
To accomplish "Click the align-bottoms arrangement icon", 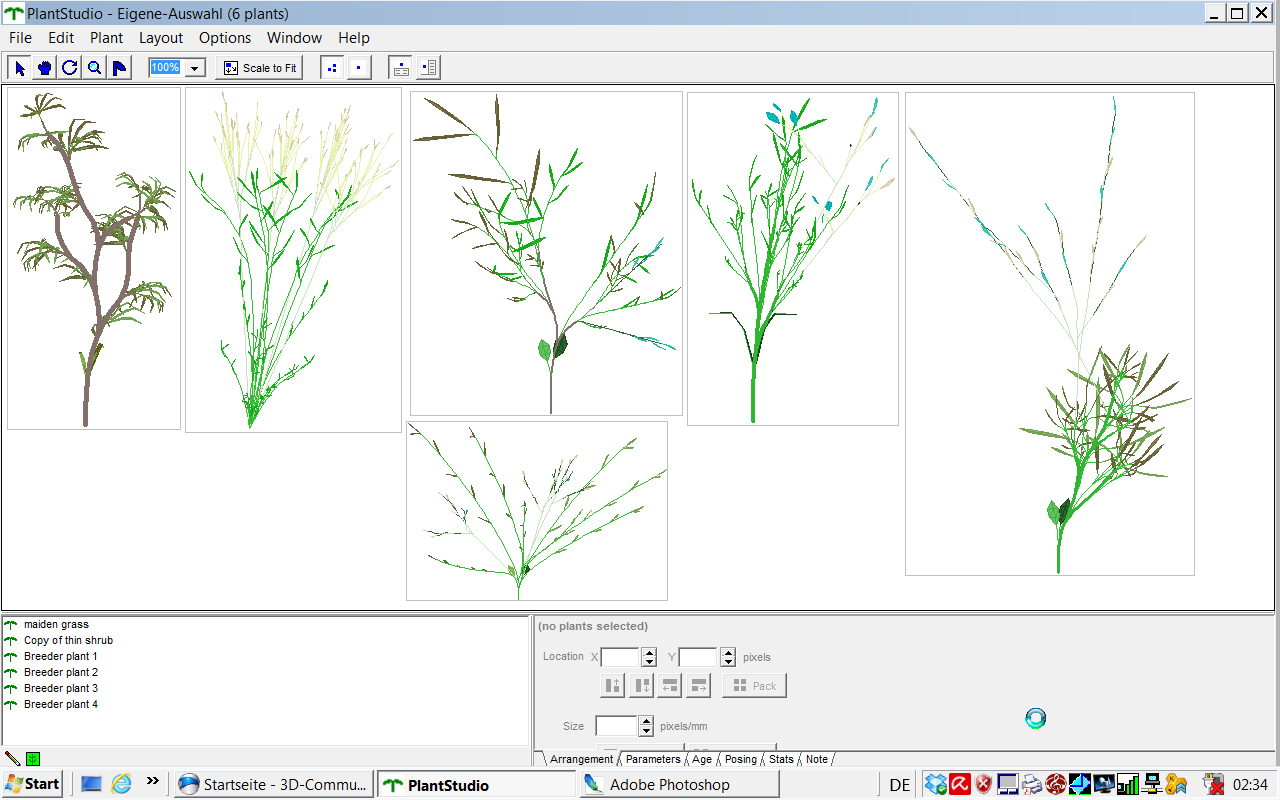I will (641, 685).
